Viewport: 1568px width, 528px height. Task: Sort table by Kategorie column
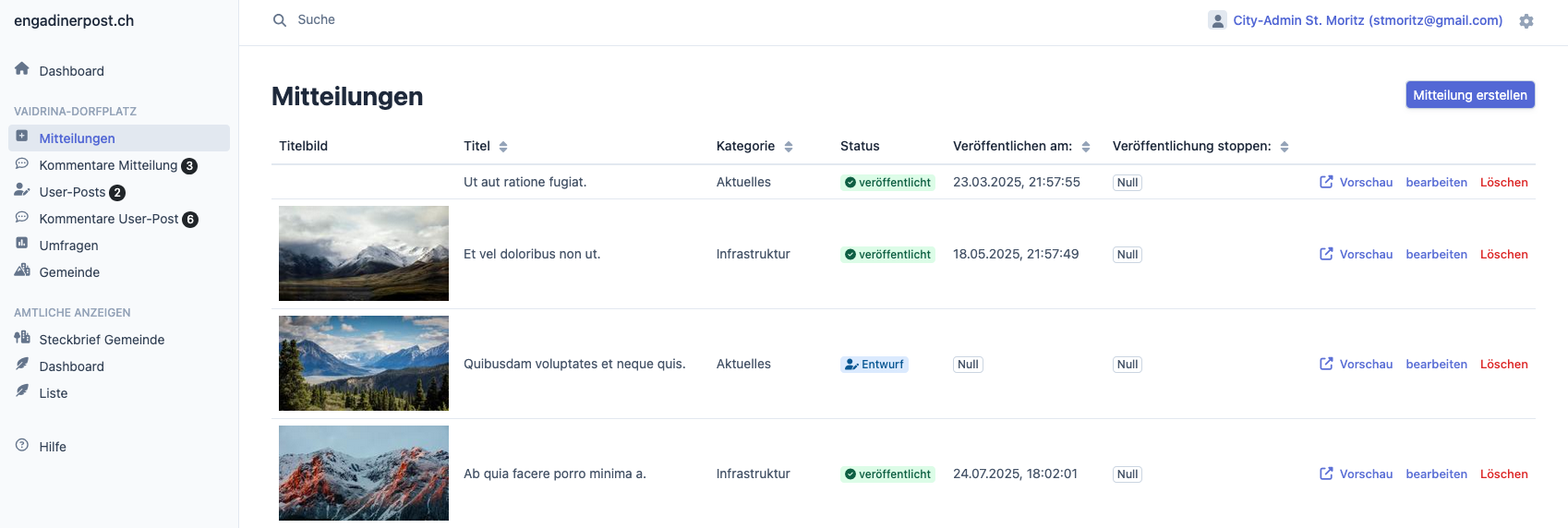click(789, 147)
